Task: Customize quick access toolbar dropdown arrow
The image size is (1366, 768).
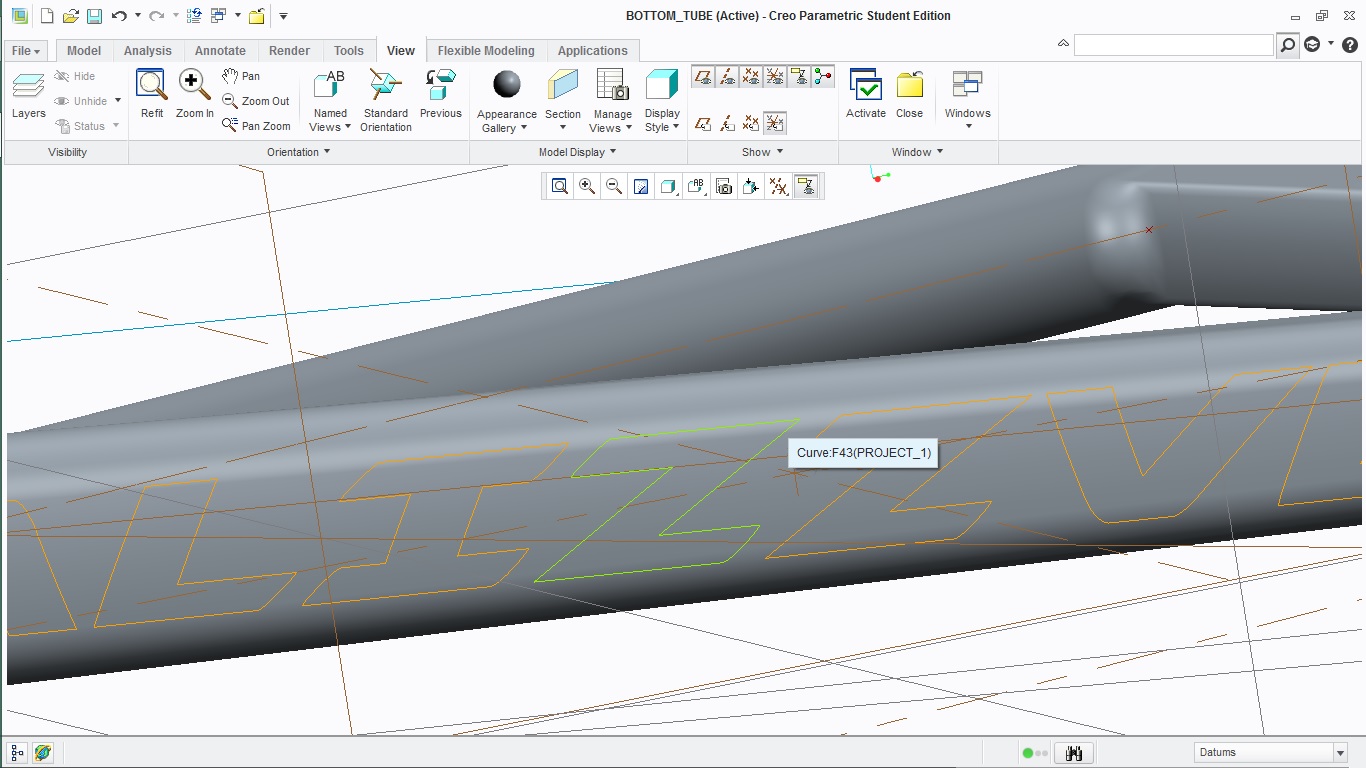Action: tap(284, 16)
